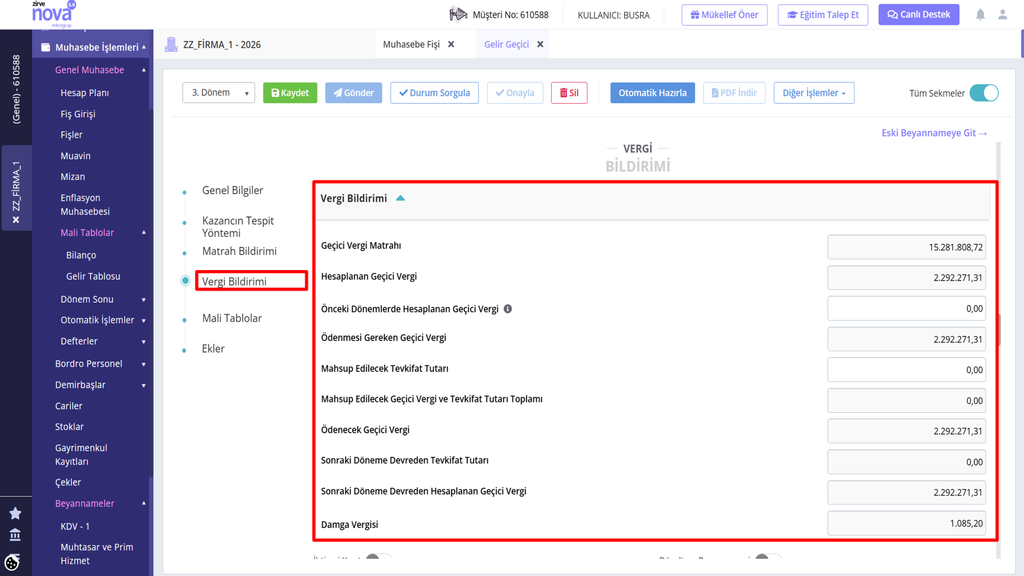Open the user profile icon
The image size is (1024, 576).
click(x=1002, y=14)
